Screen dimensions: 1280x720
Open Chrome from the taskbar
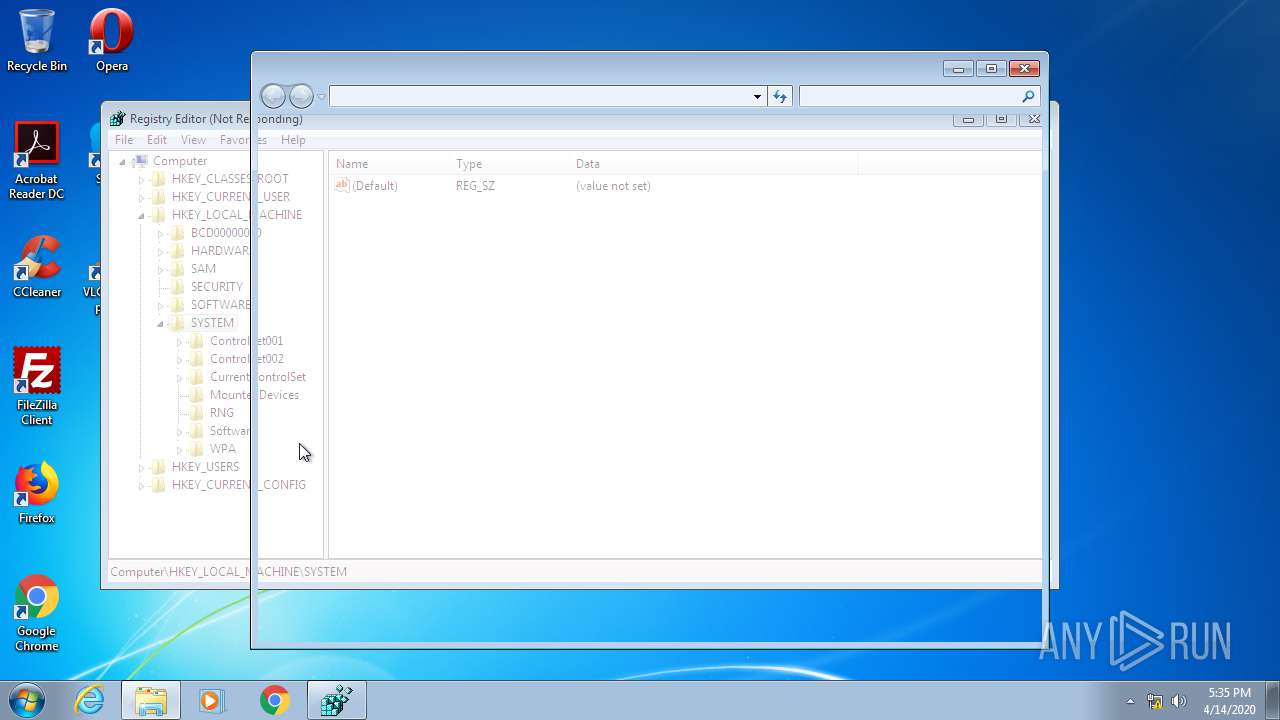[x=274, y=700]
